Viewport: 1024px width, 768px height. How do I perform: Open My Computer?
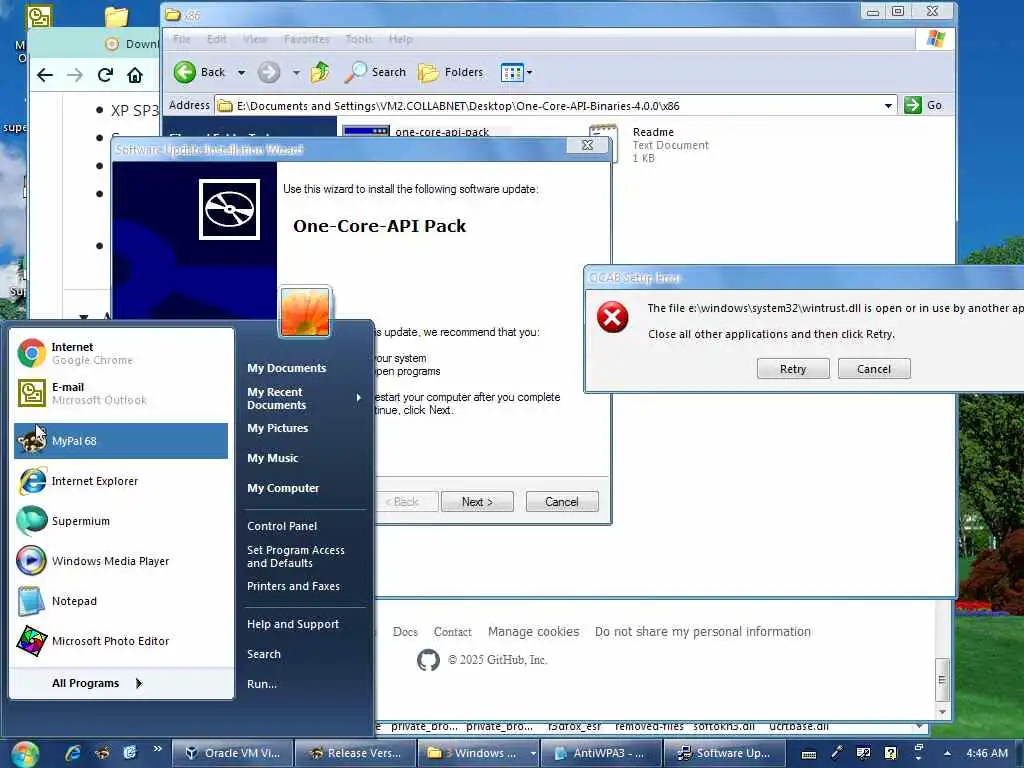283,488
